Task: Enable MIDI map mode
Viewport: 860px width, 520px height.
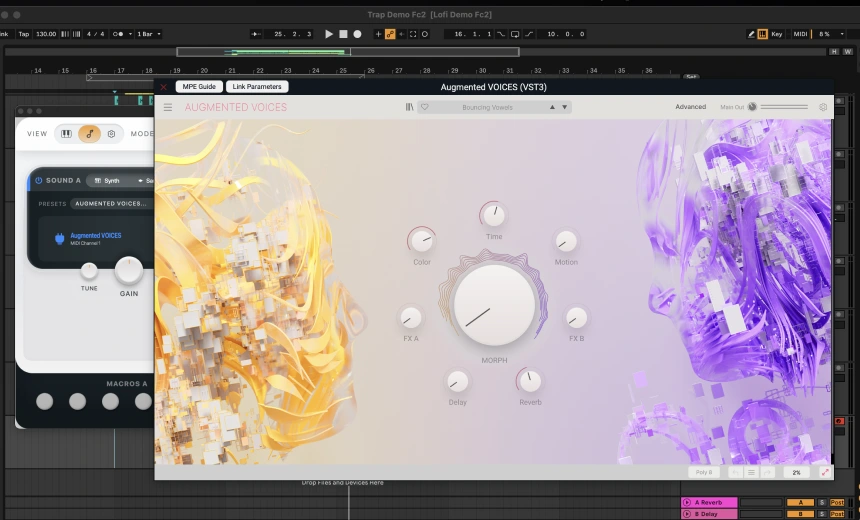Action: coord(800,34)
